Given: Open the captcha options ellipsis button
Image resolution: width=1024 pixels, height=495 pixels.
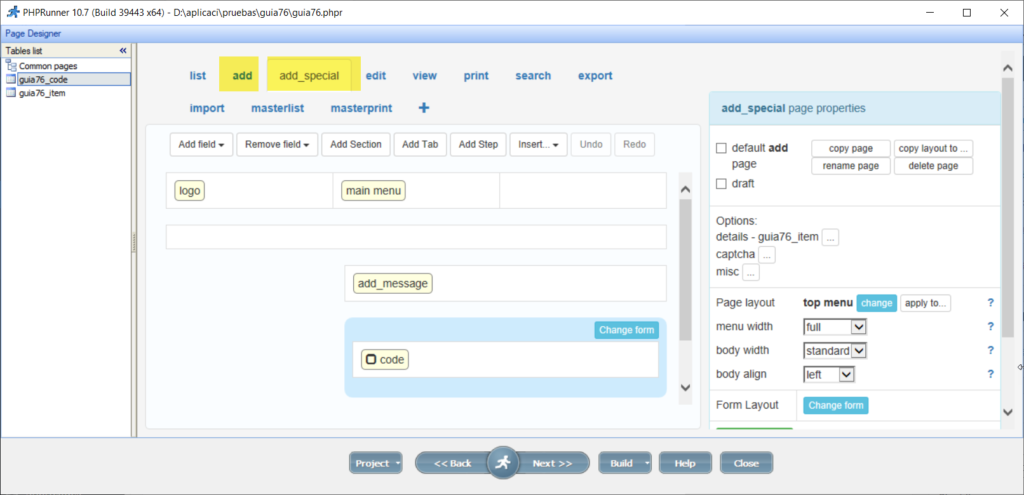Looking at the screenshot, I should click(x=767, y=255).
